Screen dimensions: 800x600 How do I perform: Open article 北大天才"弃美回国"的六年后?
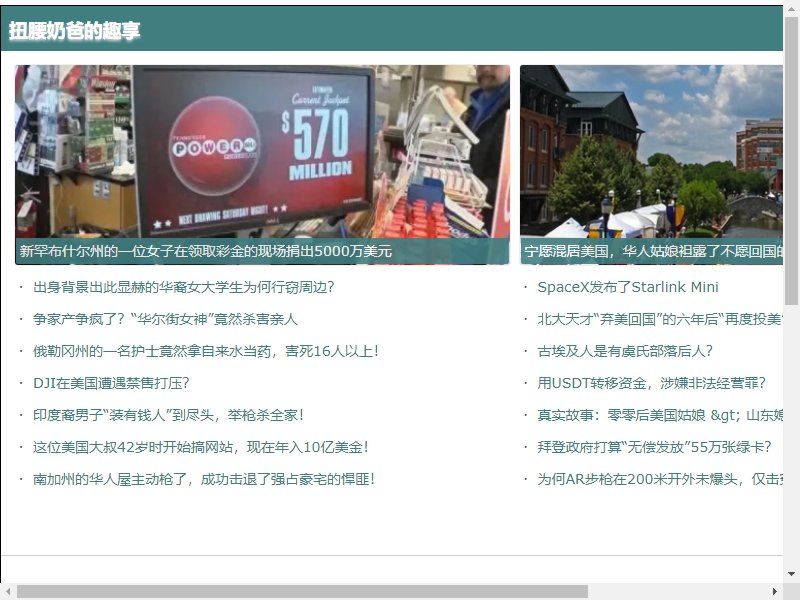(x=660, y=319)
